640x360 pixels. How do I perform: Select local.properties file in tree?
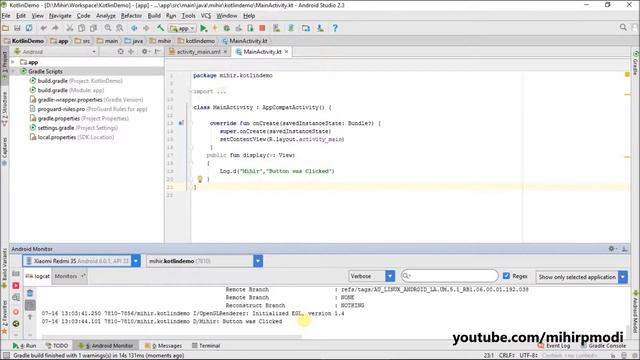72,137
